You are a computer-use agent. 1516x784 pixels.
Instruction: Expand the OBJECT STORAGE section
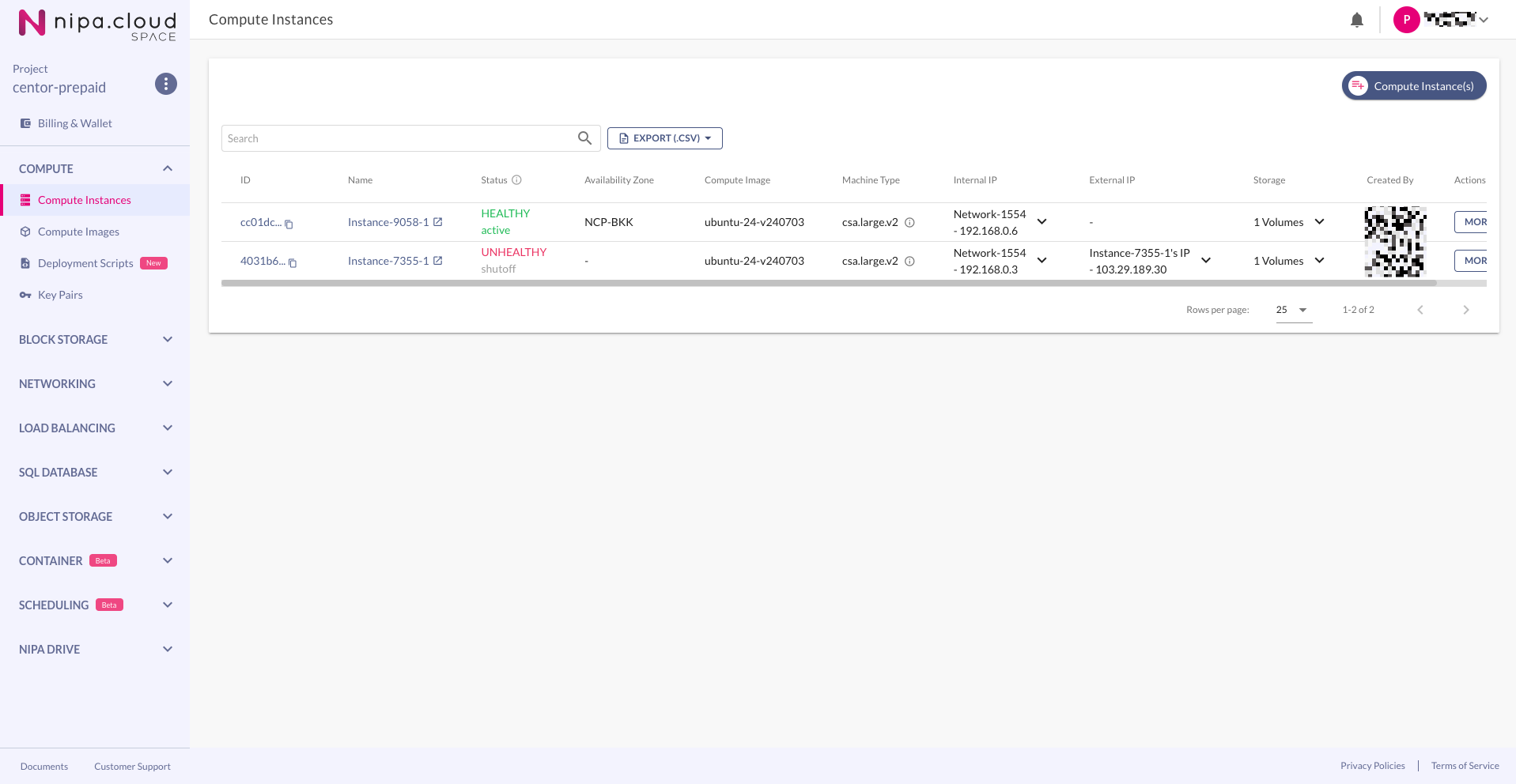pos(168,516)
